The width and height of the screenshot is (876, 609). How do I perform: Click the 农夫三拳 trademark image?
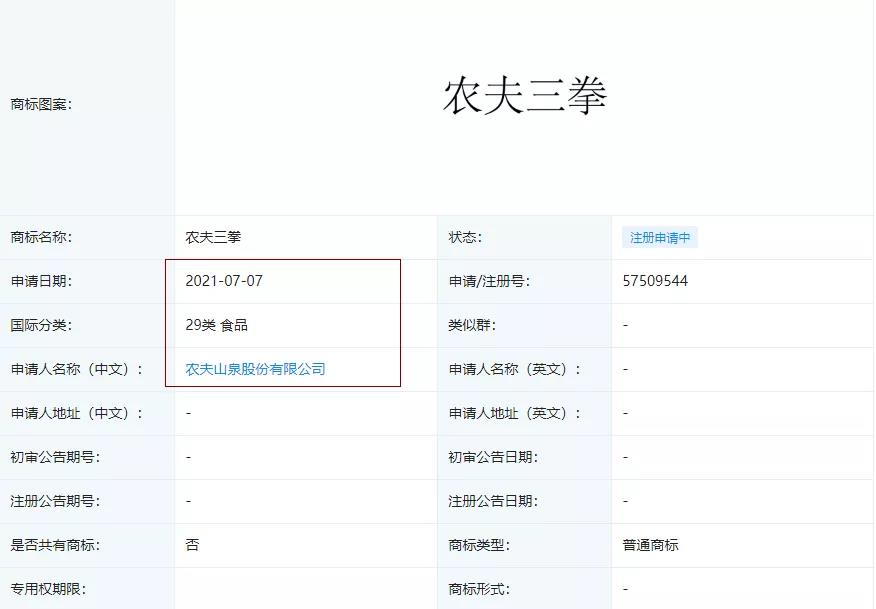click(525, 96)
